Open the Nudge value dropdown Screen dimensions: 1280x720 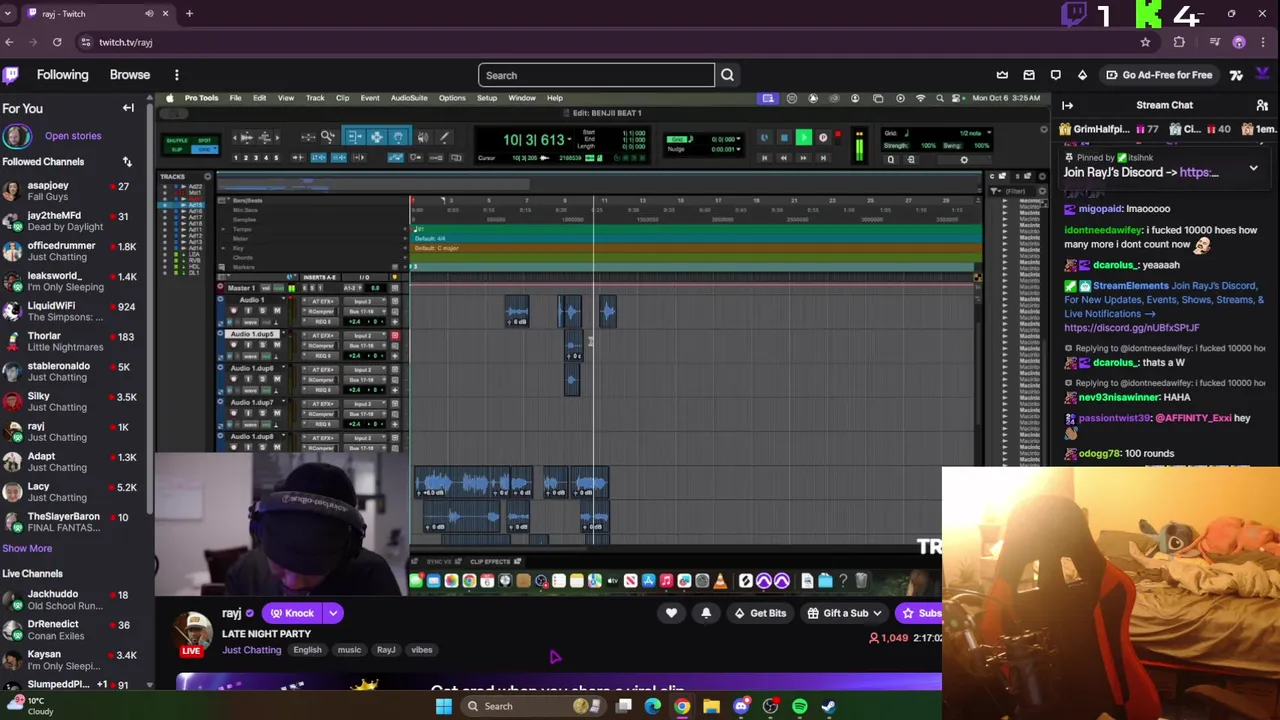pos(738,150)
